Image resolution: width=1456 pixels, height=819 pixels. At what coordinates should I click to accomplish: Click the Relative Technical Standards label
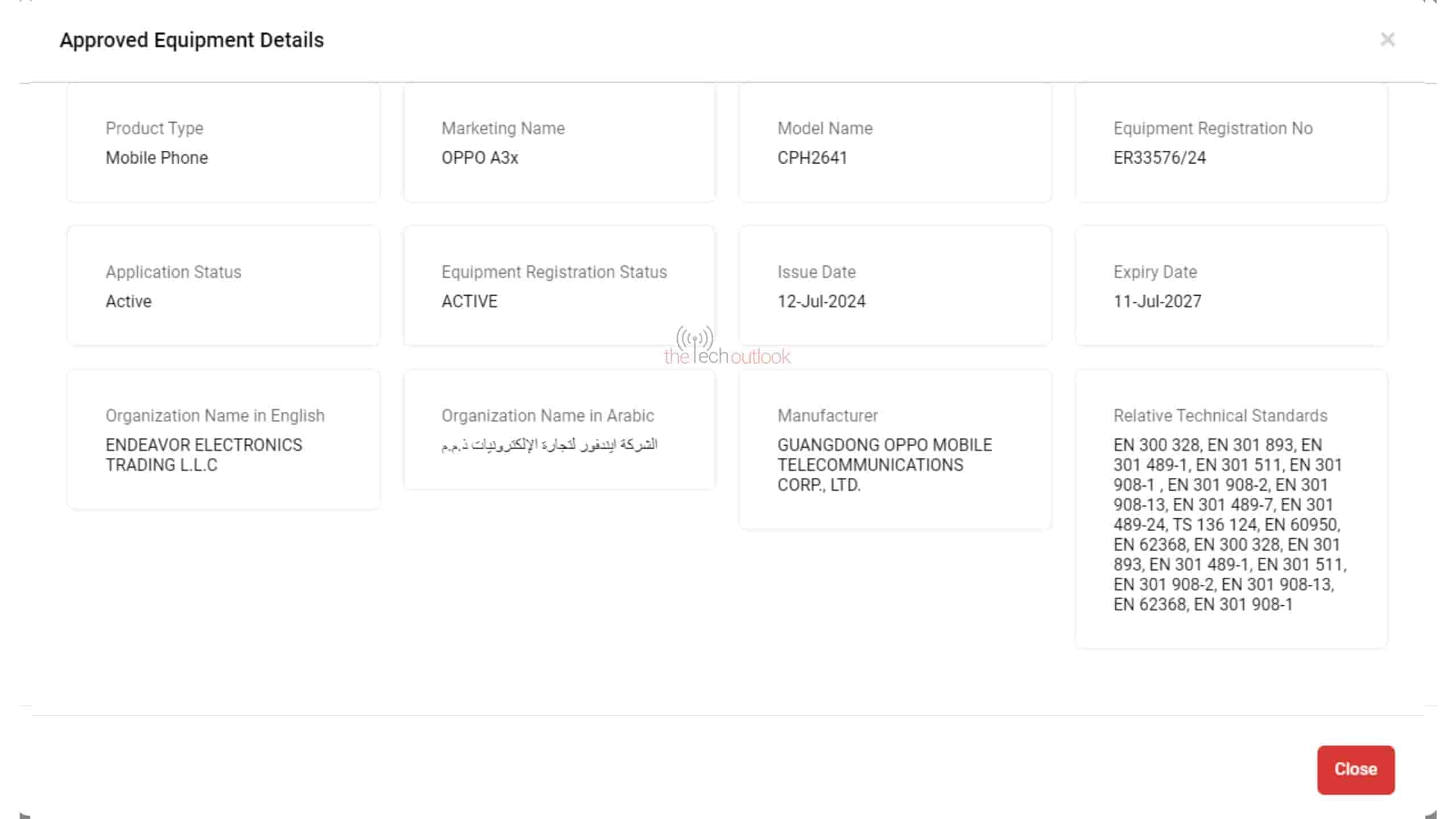pos(1220,416)
